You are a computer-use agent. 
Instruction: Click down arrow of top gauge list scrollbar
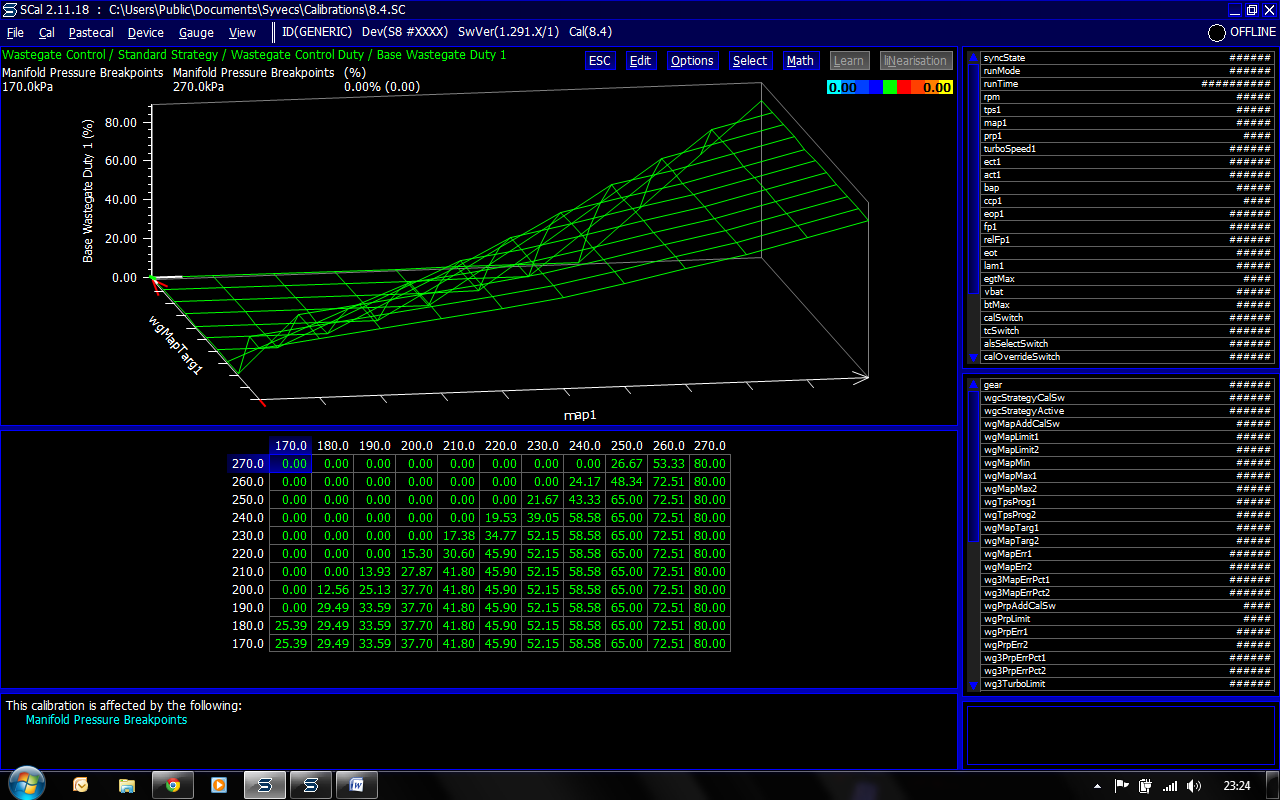click(974, 357)
